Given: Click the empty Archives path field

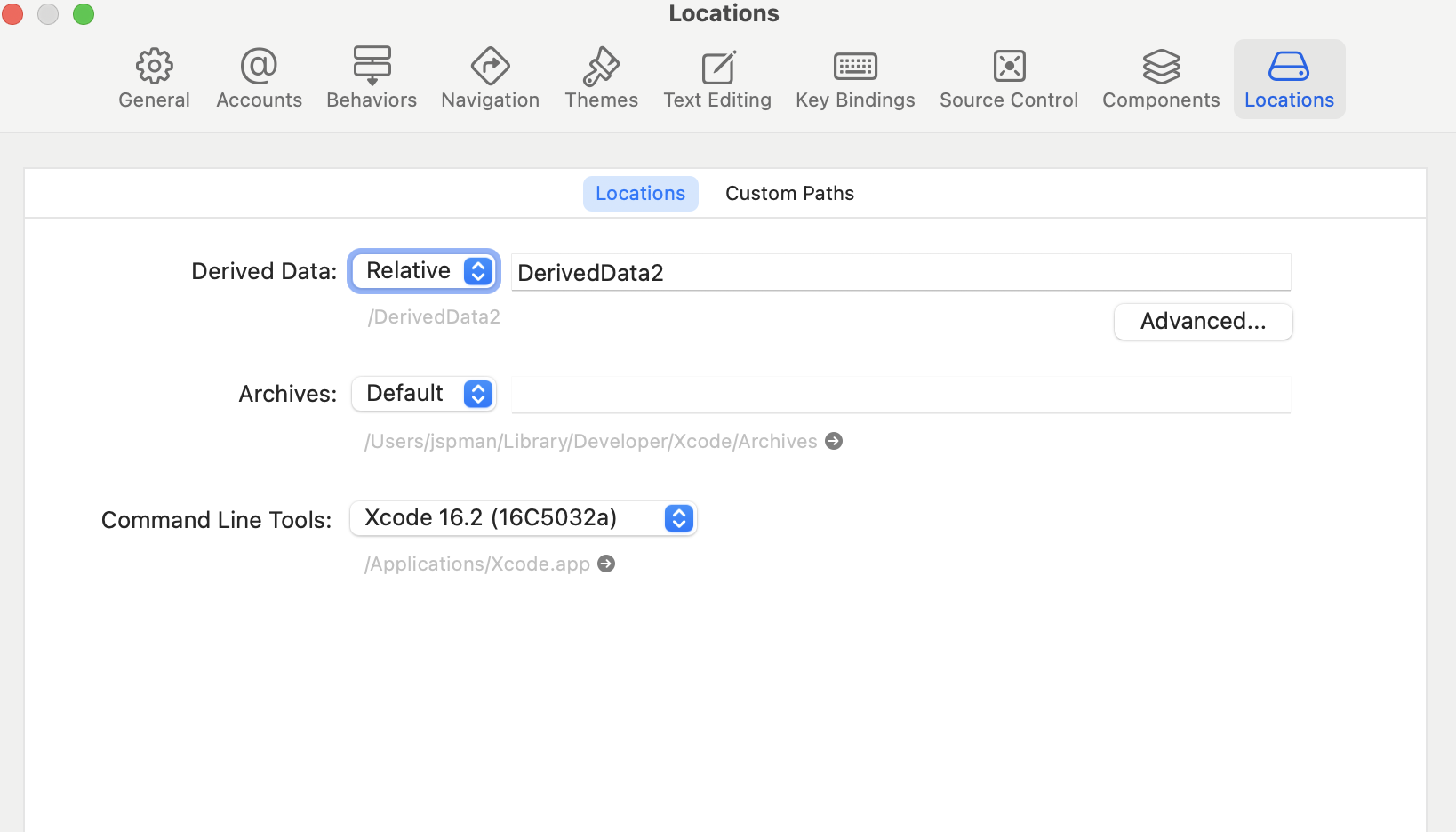Looking at the screenshot, I should point(900,395).
